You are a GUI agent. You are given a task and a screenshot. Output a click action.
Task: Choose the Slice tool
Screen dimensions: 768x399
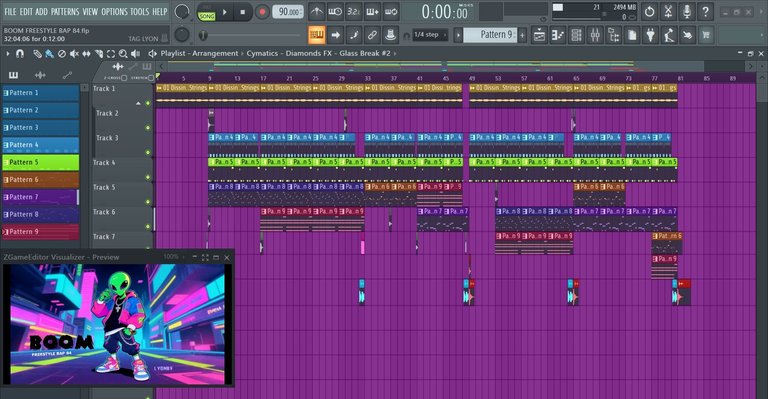coord(98,53)
